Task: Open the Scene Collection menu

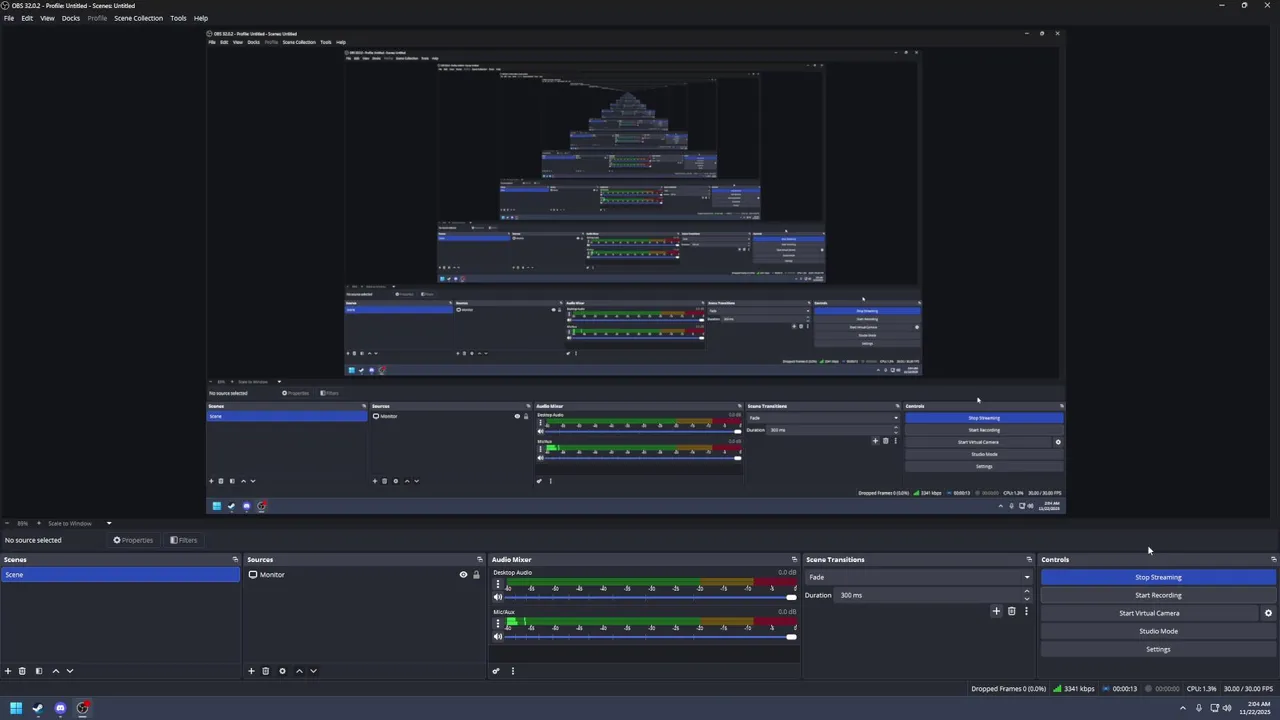Action: click(138, 18)
